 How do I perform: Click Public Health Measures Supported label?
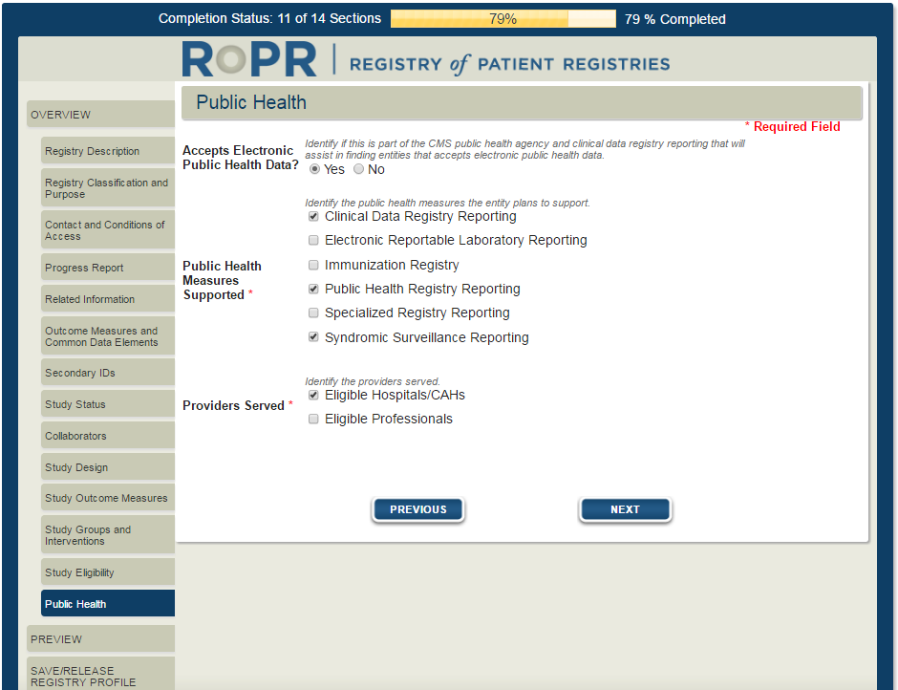[222, 281]
